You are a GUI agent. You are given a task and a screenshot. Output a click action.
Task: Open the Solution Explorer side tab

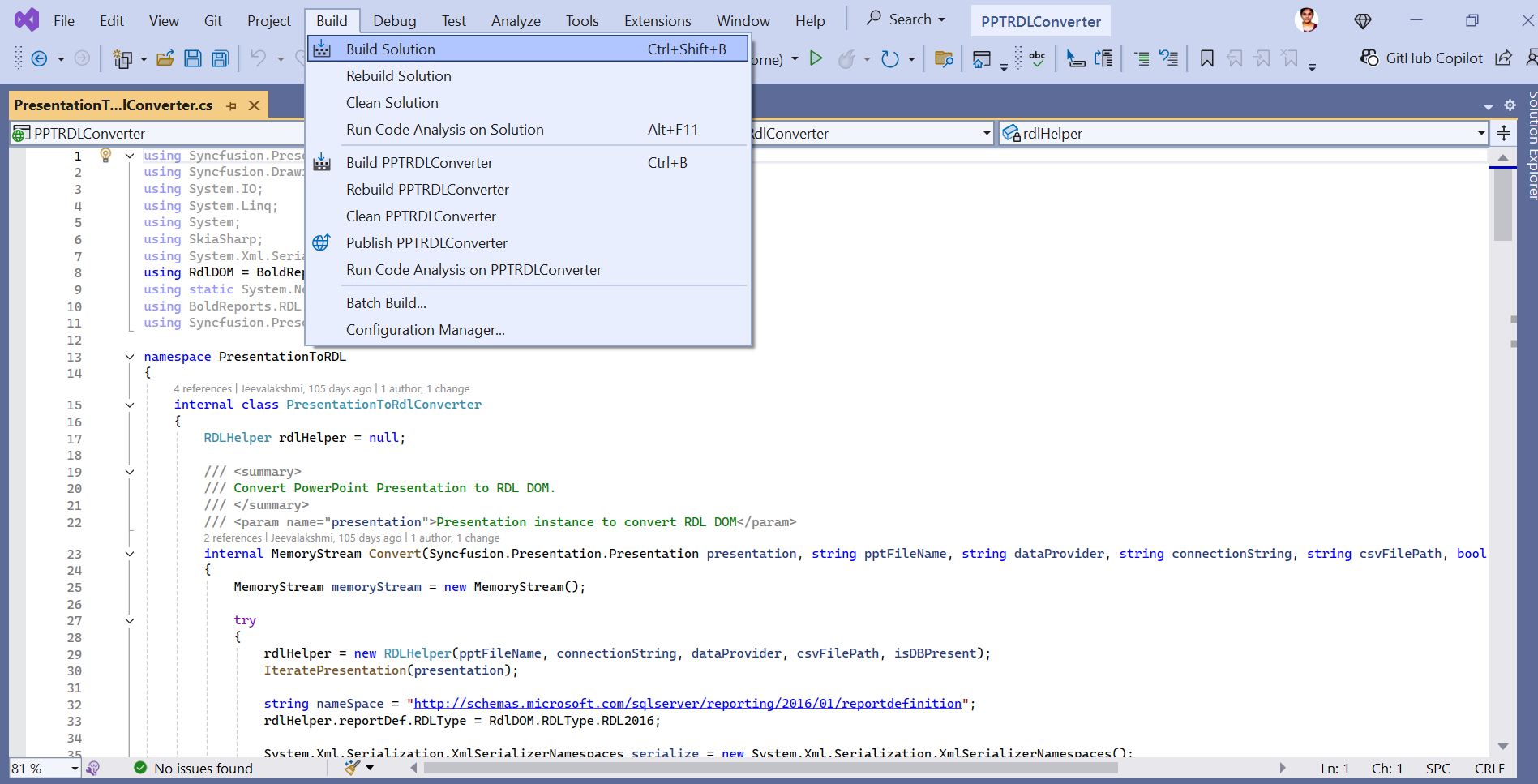tap(1532, 144)
